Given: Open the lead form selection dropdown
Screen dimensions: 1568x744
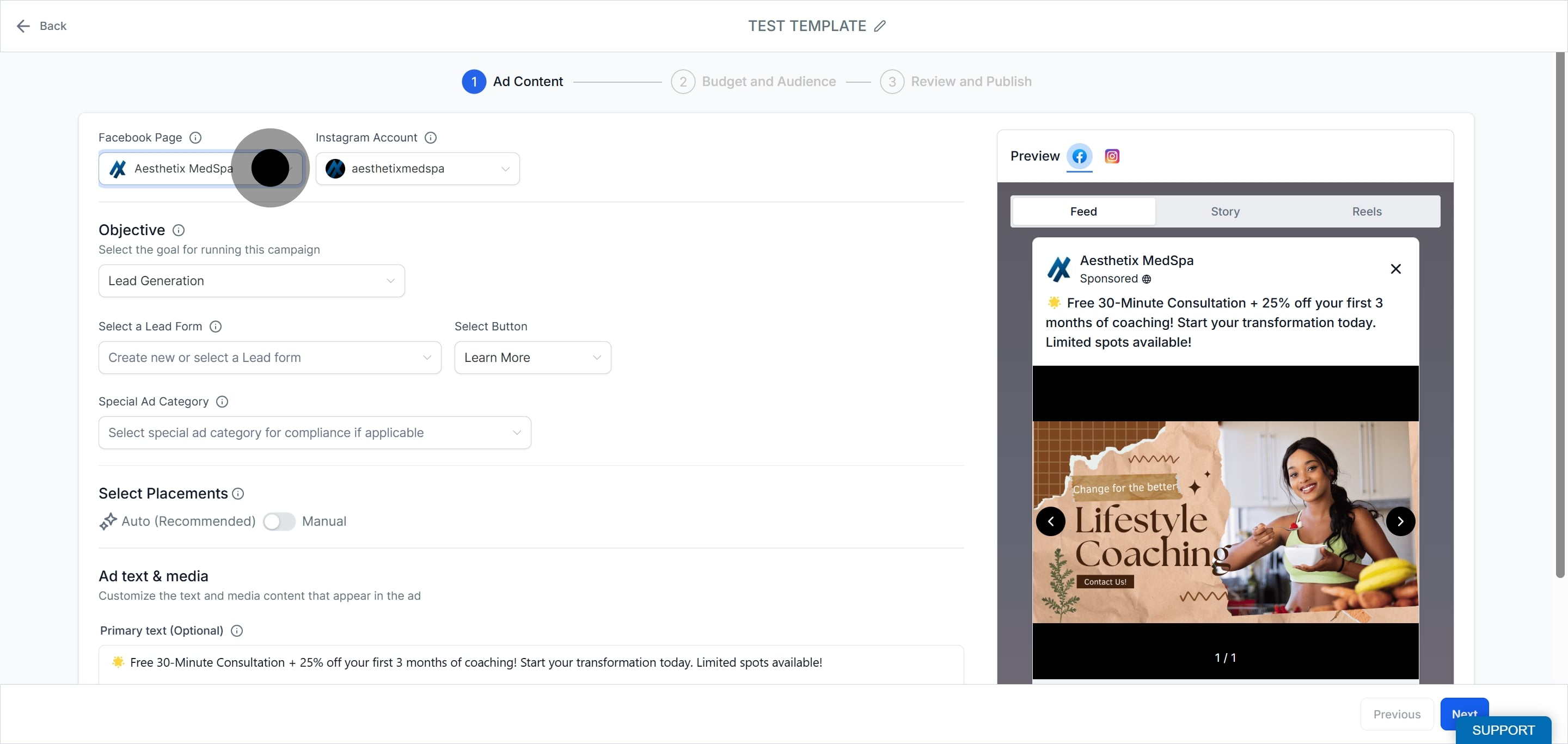Looking at the screenshot, I should [269, 358].
